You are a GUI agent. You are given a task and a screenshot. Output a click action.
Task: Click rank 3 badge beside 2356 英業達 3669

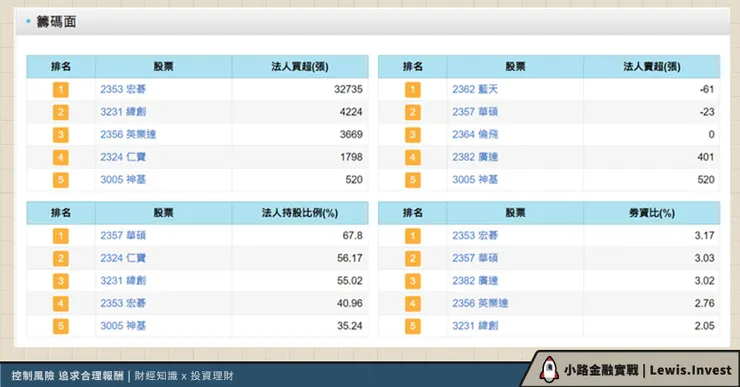tap(60, 135)
